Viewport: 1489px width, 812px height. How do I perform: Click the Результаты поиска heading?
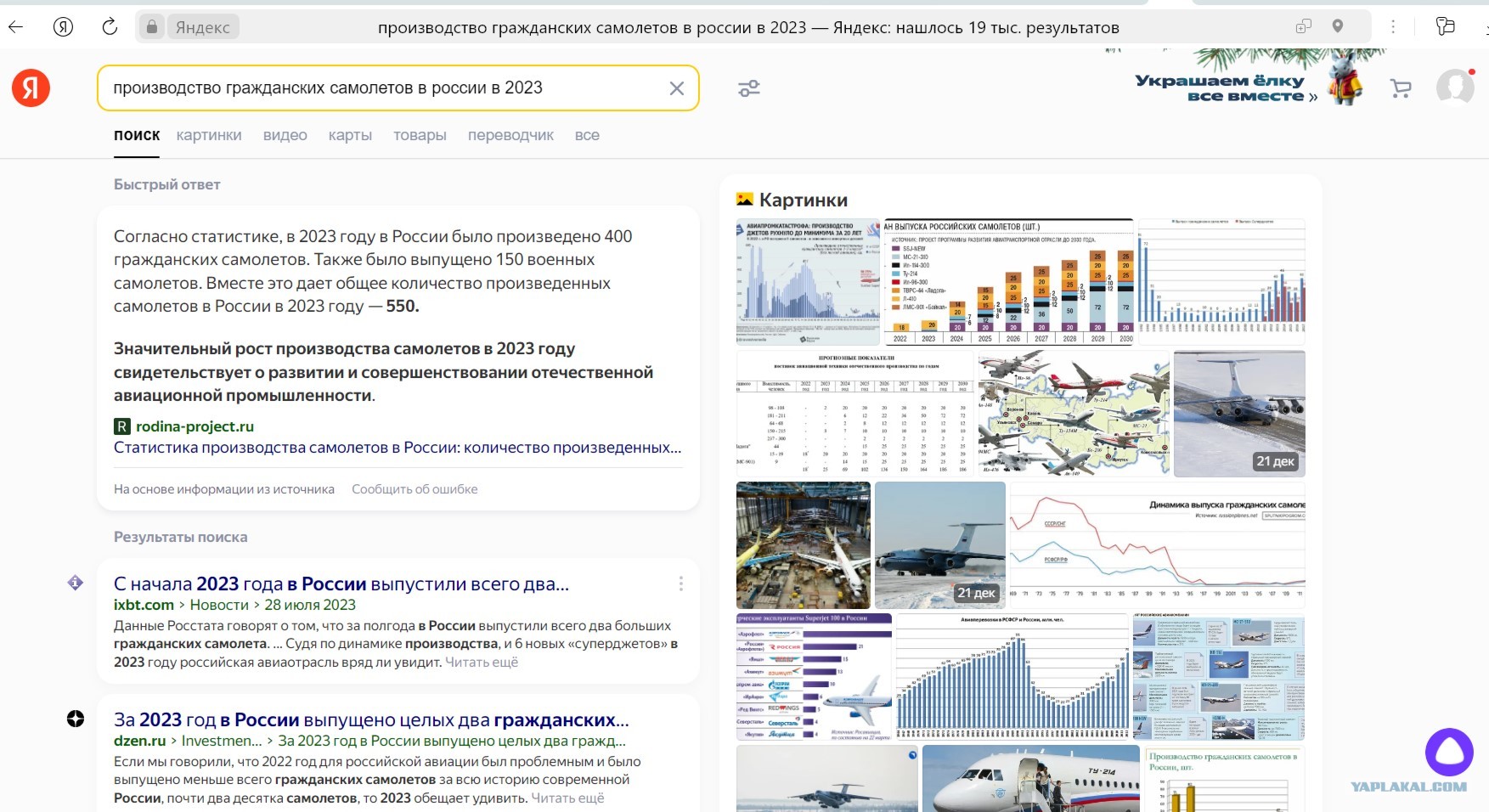click(x=181, y=537)
